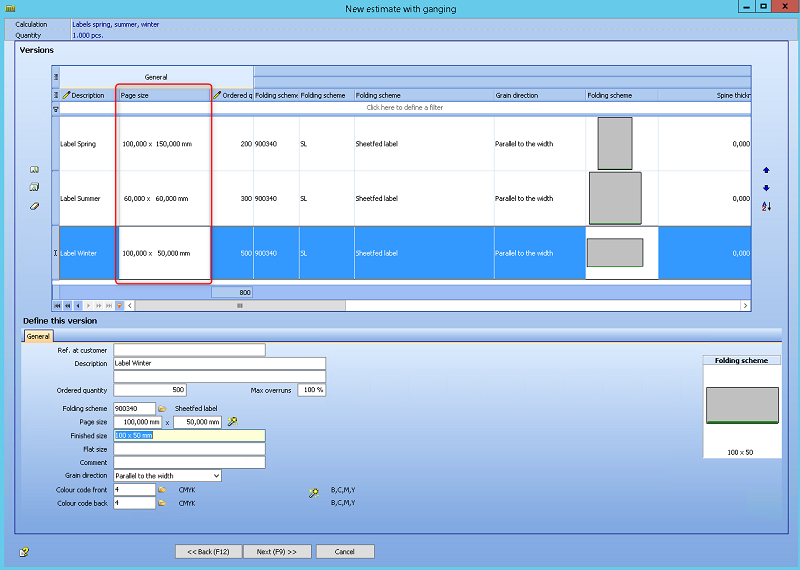Click the eraser delete version icon
The height and width of the screenshot is (570, 800).
[x=34, y=206]
